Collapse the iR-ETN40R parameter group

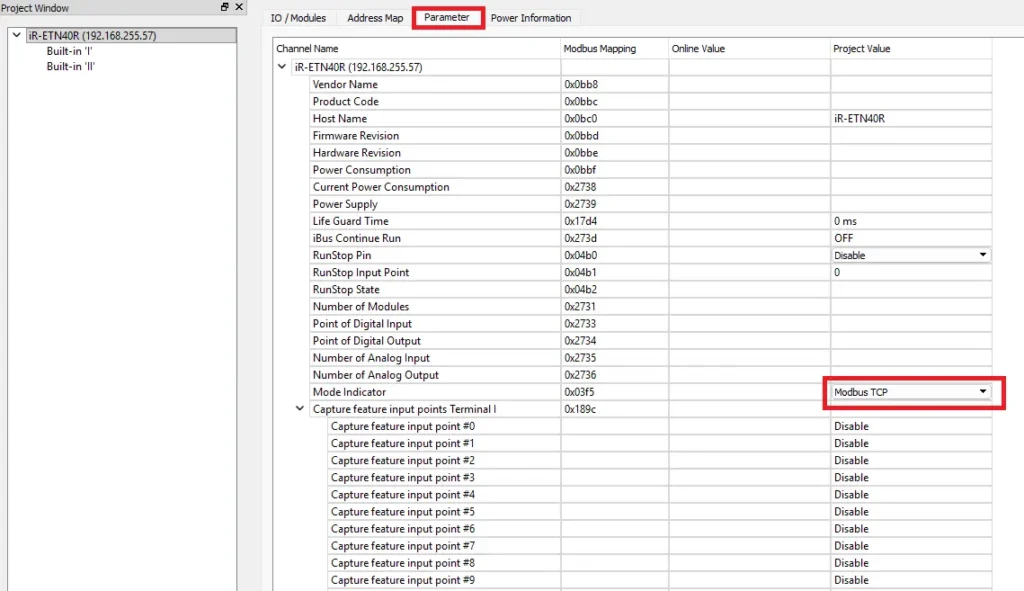[282, 66]
